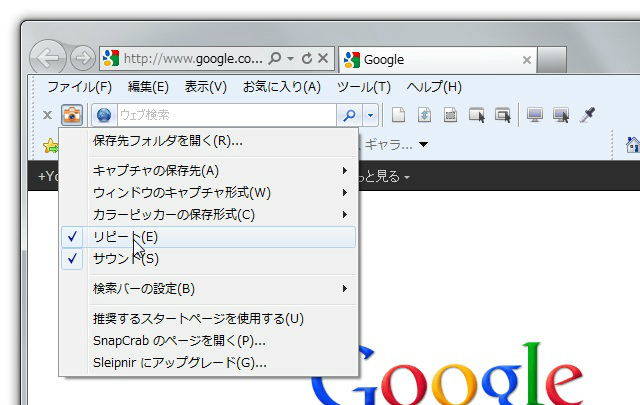Click the window capture icon with cursor
This screenshot has height=405, width=640.
(x=477, y=115)
